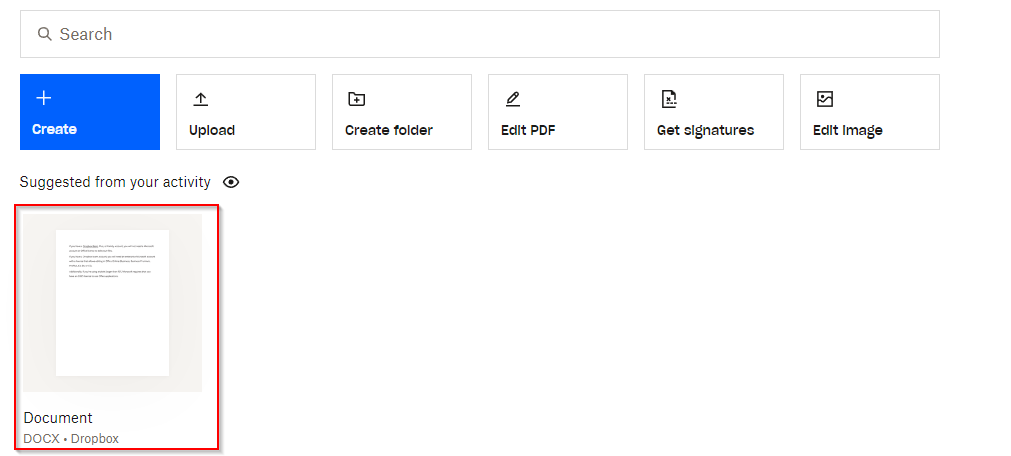Click the Search input field
This screenshot has height=456, width=1011.
(x=479, y=34)
